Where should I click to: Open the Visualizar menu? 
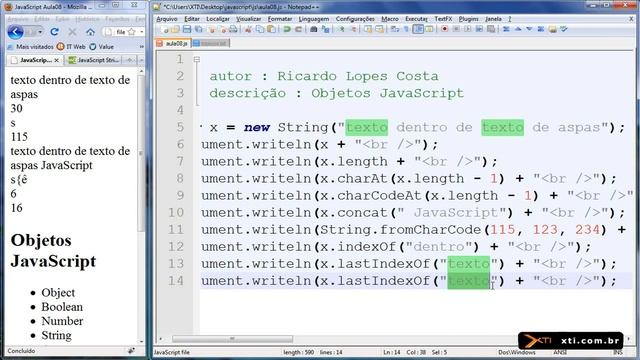(249, 19)
